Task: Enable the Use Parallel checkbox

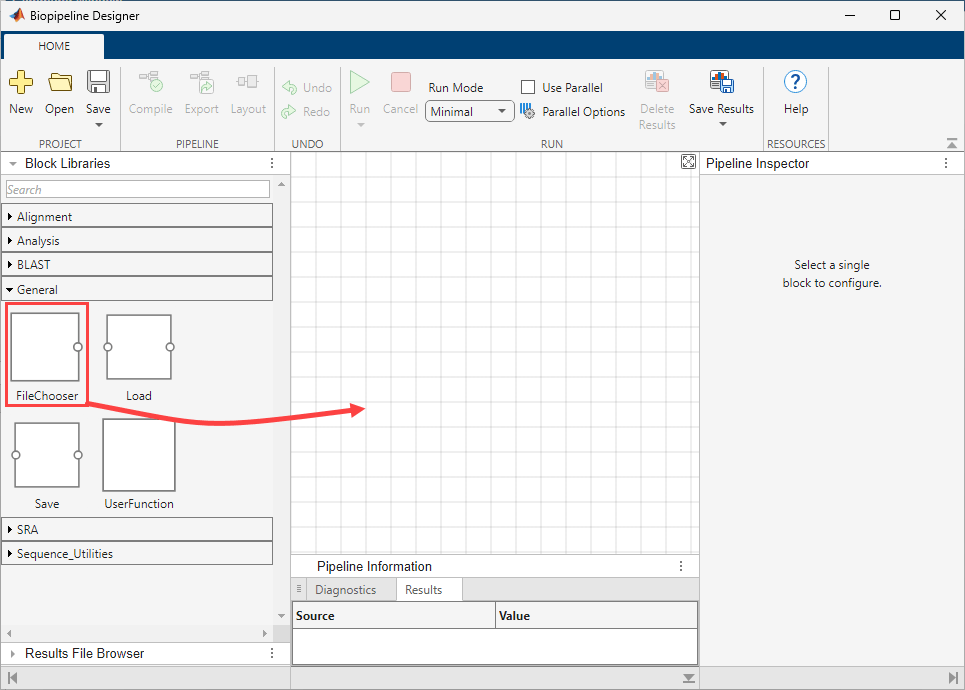Action: pos(529,88)
